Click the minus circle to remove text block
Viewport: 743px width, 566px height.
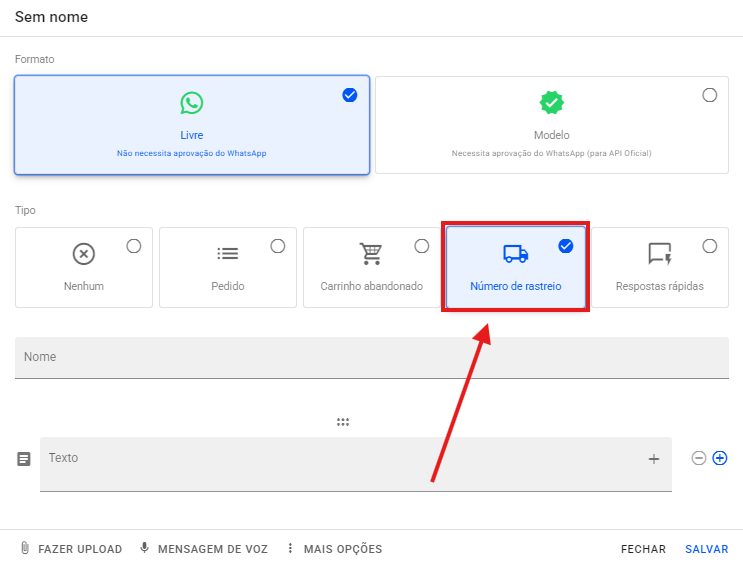pos(699,458)
